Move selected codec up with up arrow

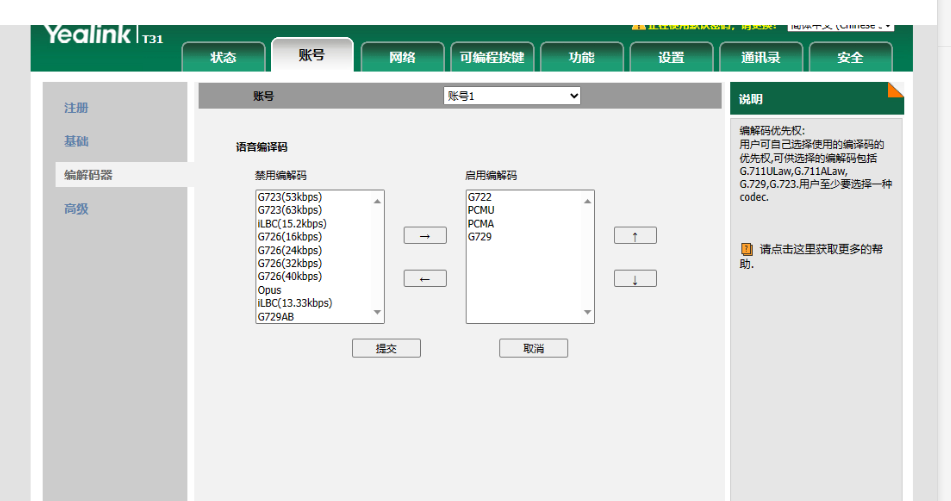(x=635, y=236)
